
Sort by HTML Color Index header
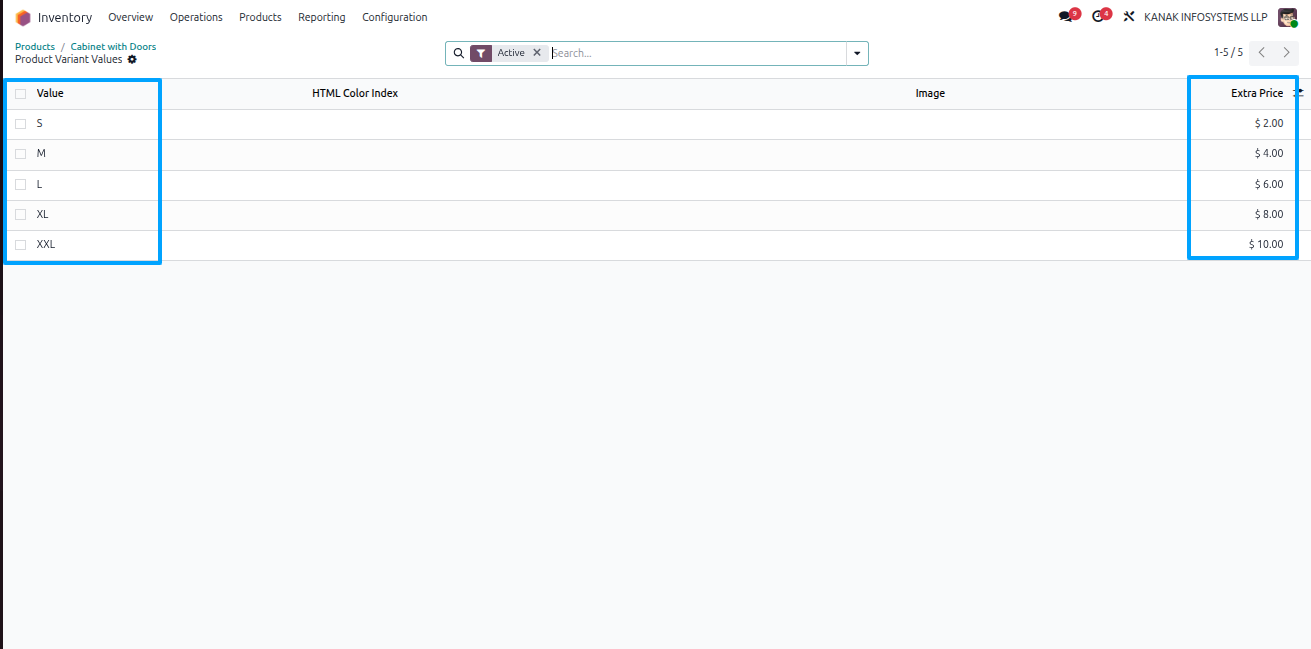click(355, 93)
